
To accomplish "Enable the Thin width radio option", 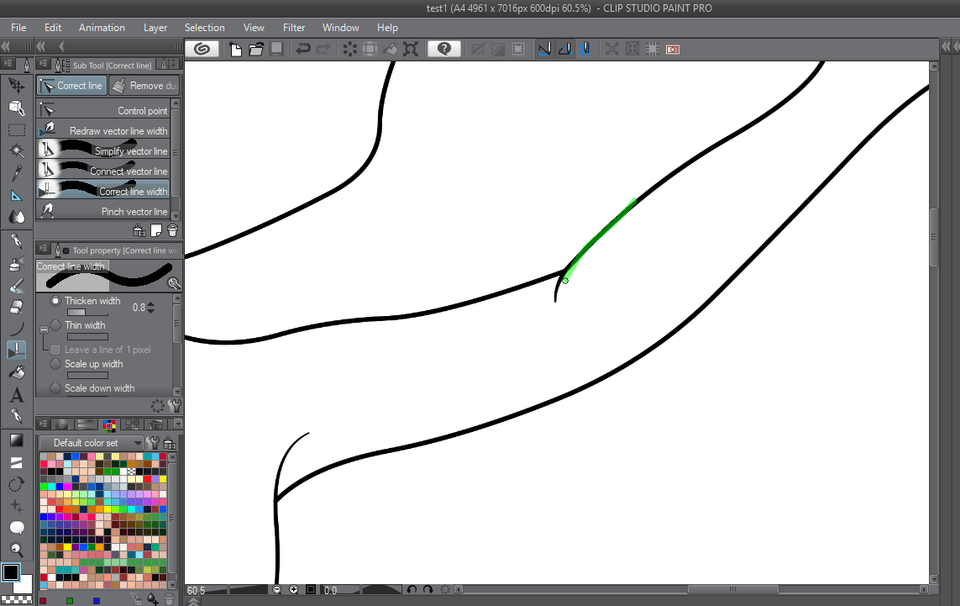I will [55, 325].
